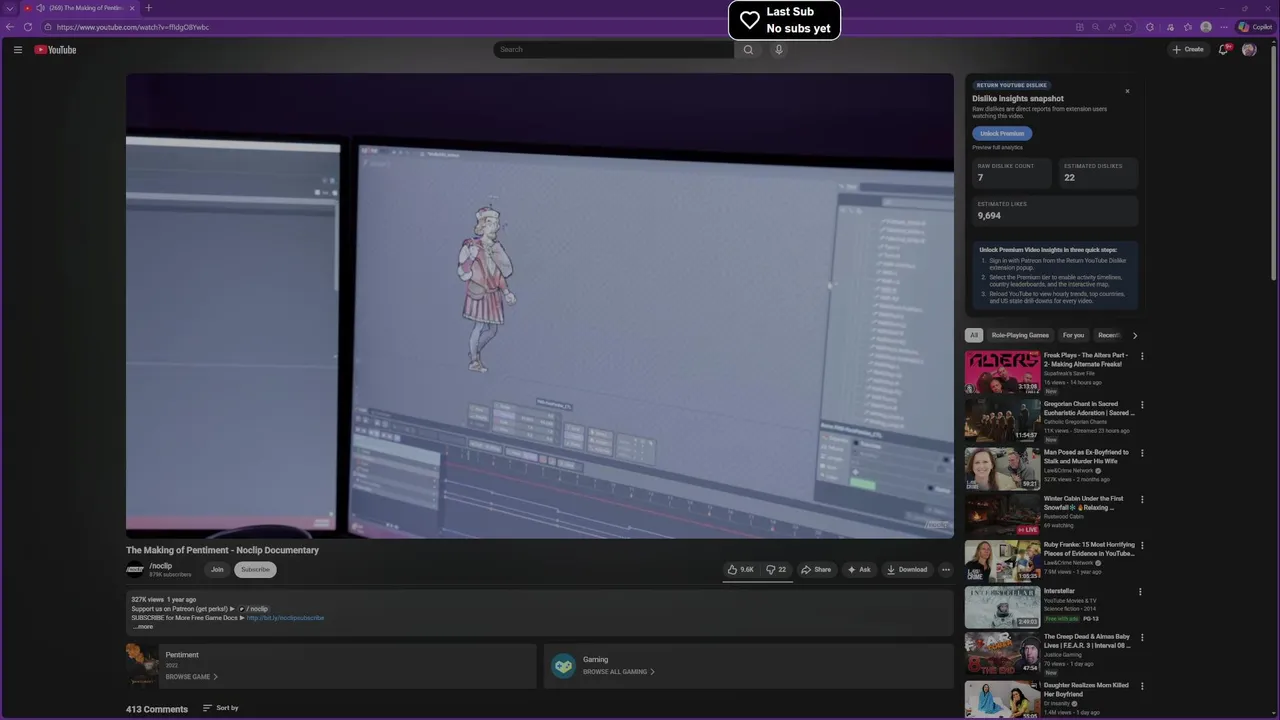Browse the Pentiment game card
The height and width of the screenshot is (720, 1280).
[331, 666]
